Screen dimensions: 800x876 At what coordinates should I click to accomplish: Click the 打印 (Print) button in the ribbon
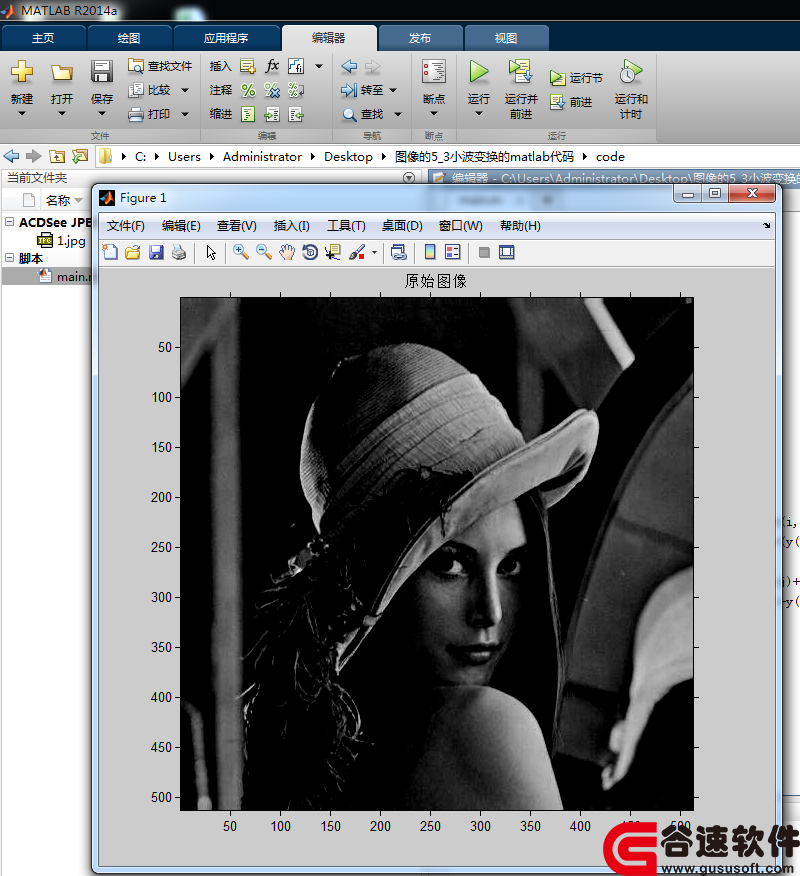tap(150, 114)
